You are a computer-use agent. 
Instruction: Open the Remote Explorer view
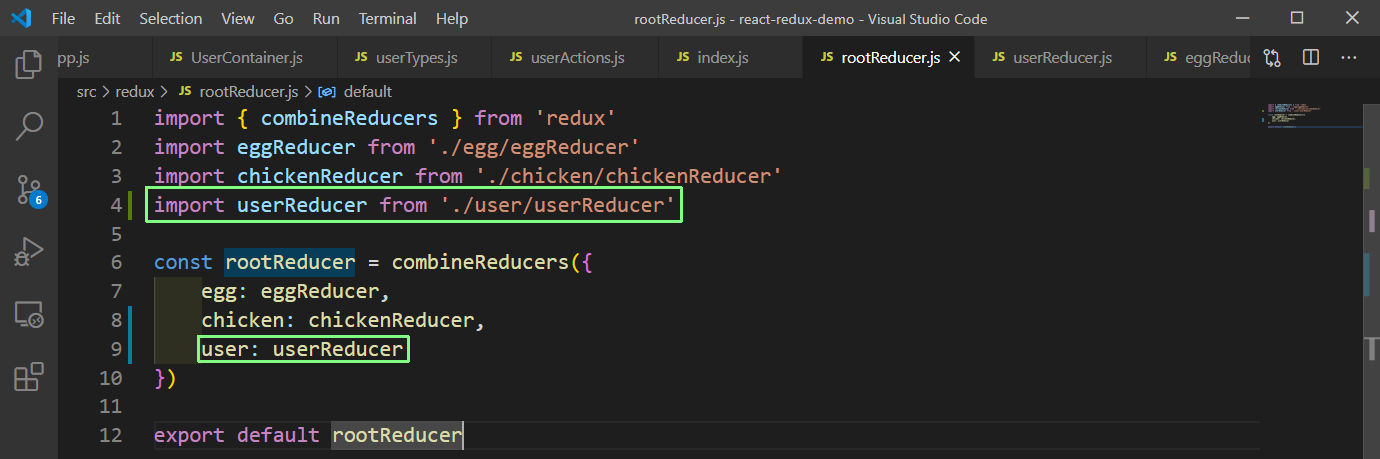point(28,315)
